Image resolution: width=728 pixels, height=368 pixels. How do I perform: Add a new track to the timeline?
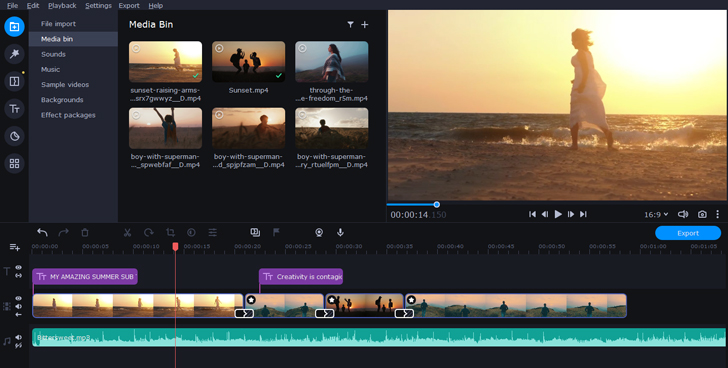[15, 247]
